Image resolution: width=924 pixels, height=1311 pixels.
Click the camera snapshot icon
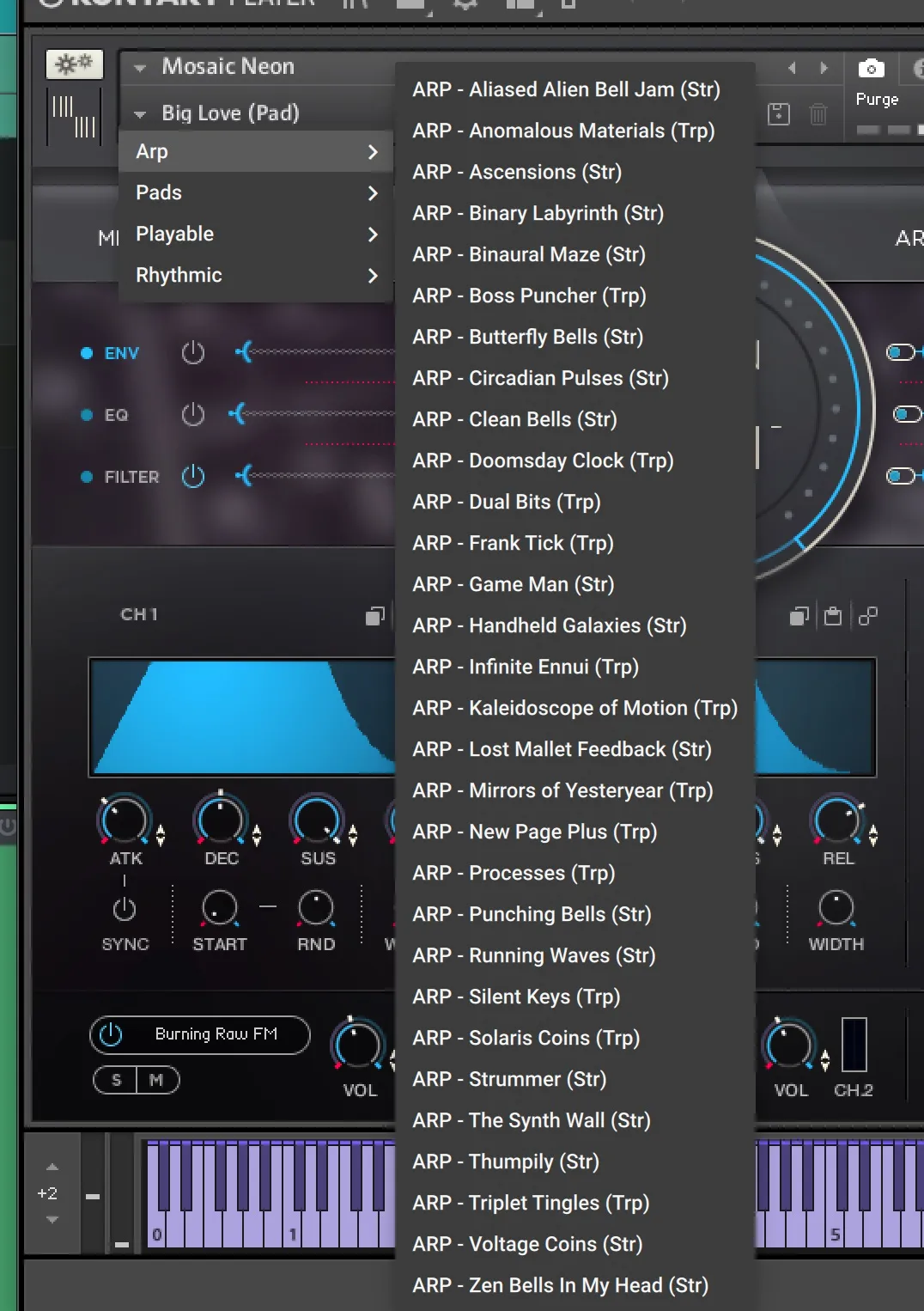[x=871, y=69]
